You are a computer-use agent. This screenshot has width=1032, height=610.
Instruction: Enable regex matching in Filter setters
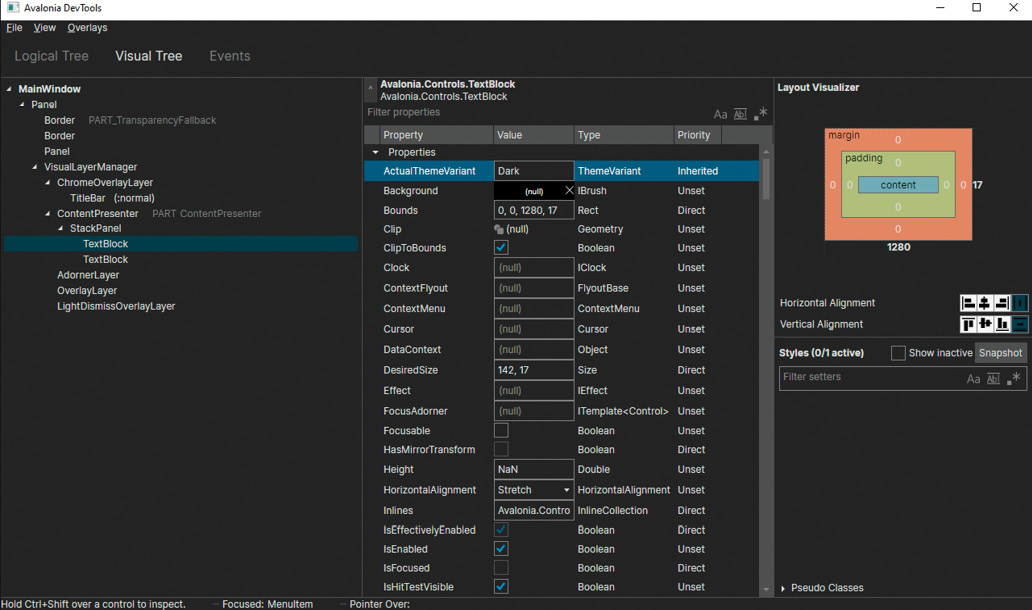click(1014, 378)
